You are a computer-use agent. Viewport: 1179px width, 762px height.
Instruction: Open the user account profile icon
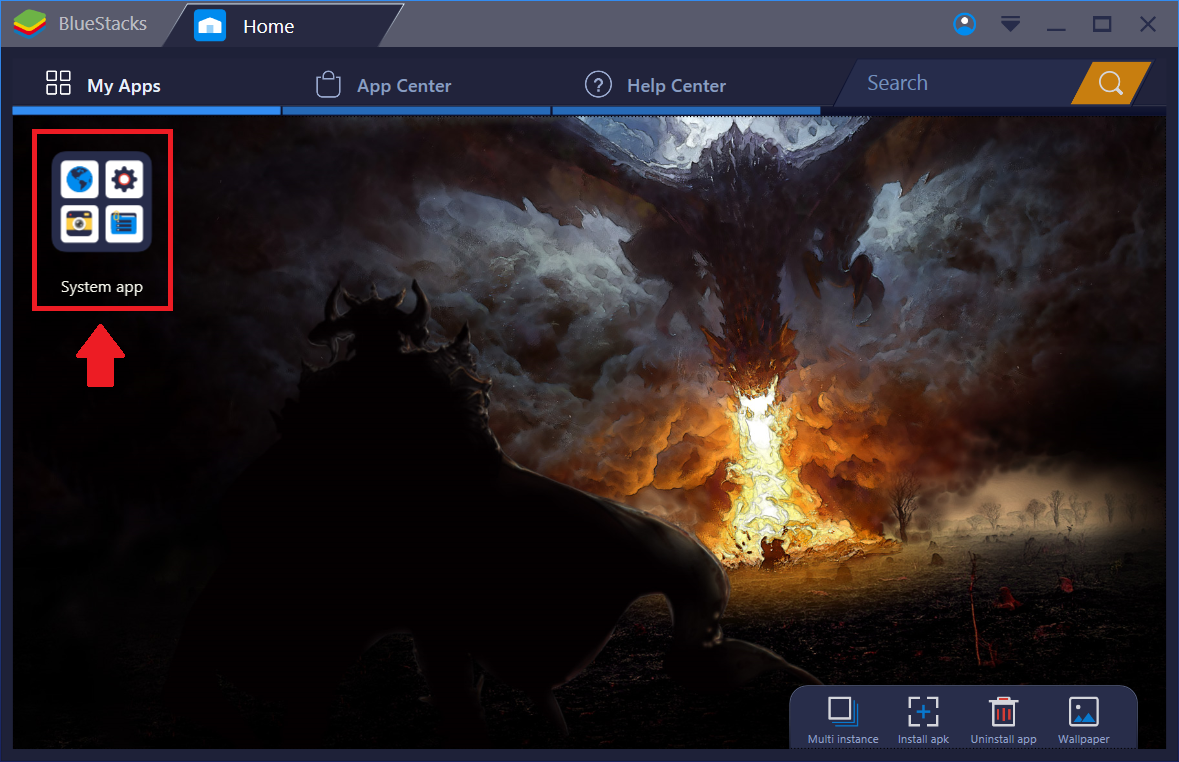point(965,24)
